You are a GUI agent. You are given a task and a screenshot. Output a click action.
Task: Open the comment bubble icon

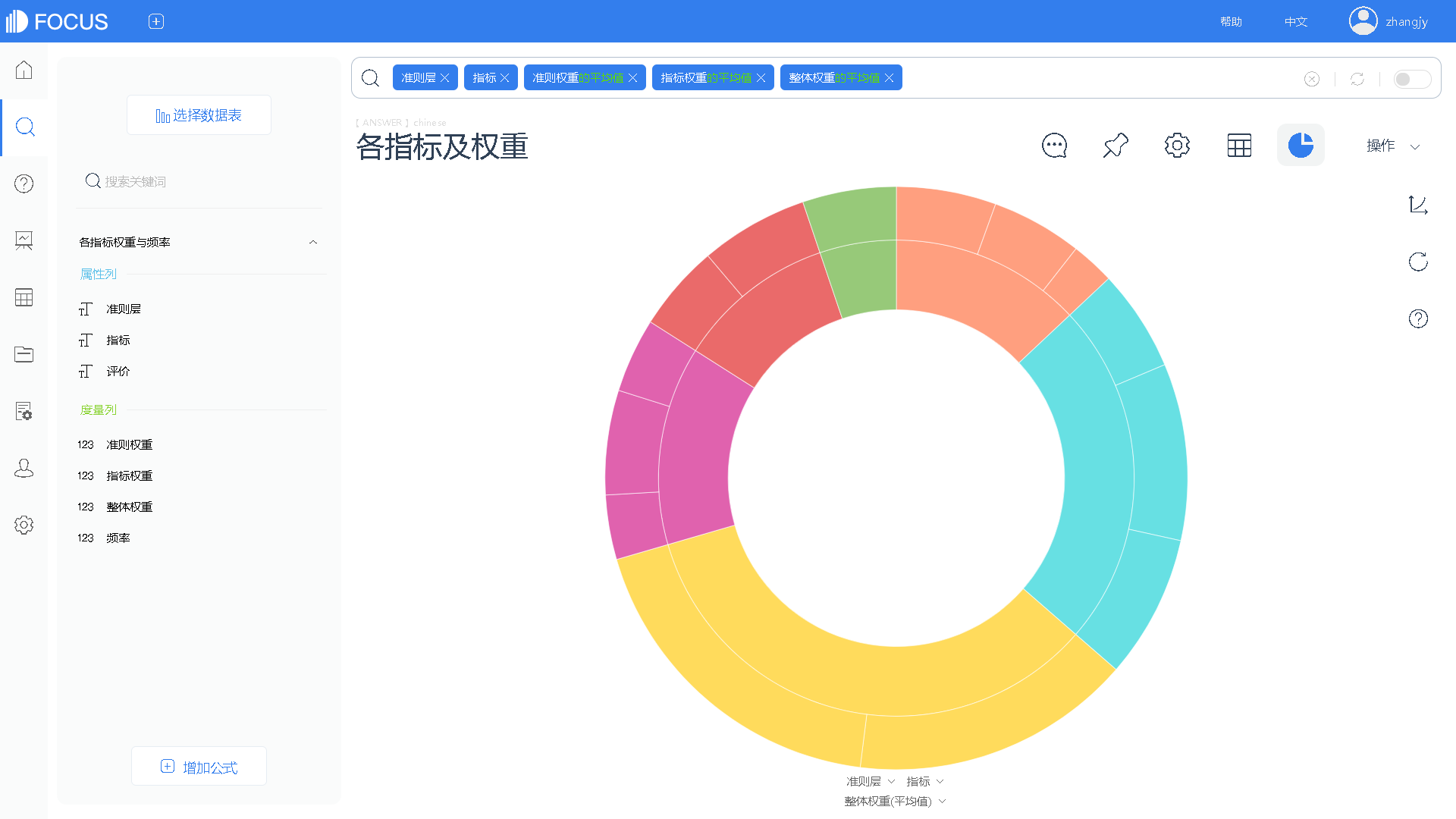click(1054, 146)
